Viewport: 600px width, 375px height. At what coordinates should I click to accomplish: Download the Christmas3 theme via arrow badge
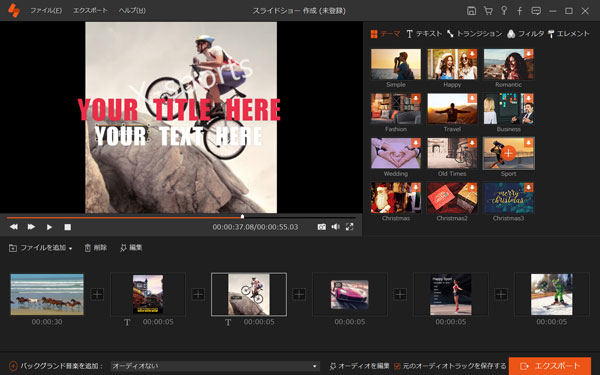tap(528, 188)
